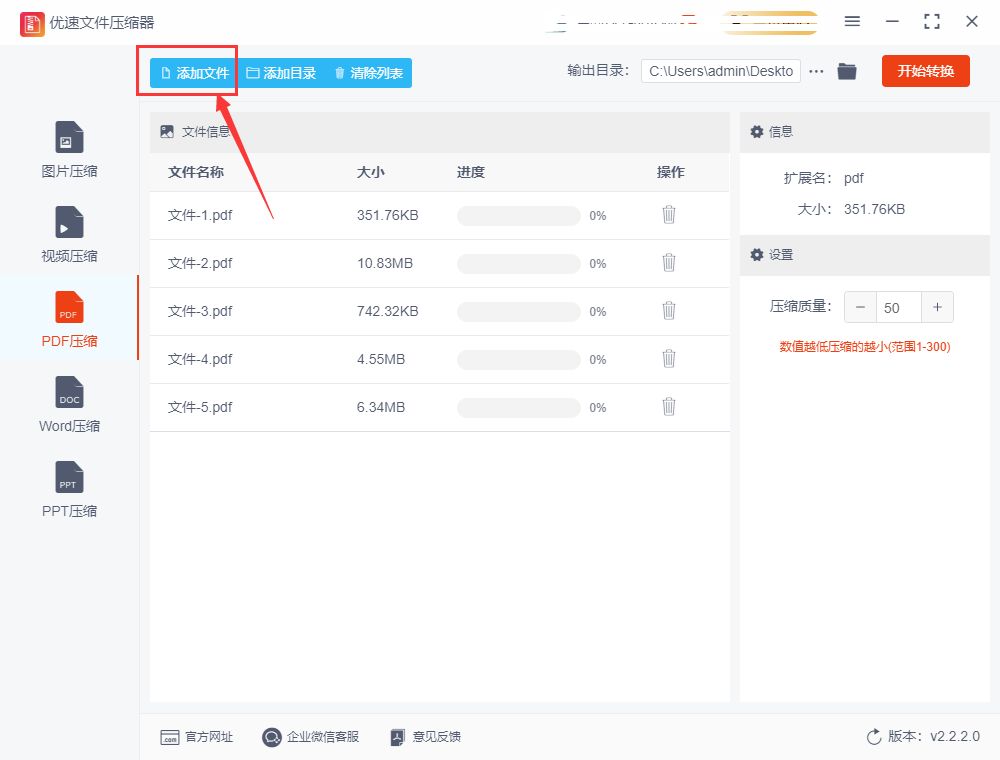Click 添加文件 to add files
The image size is (1000, 760).
tap(194, 73)
